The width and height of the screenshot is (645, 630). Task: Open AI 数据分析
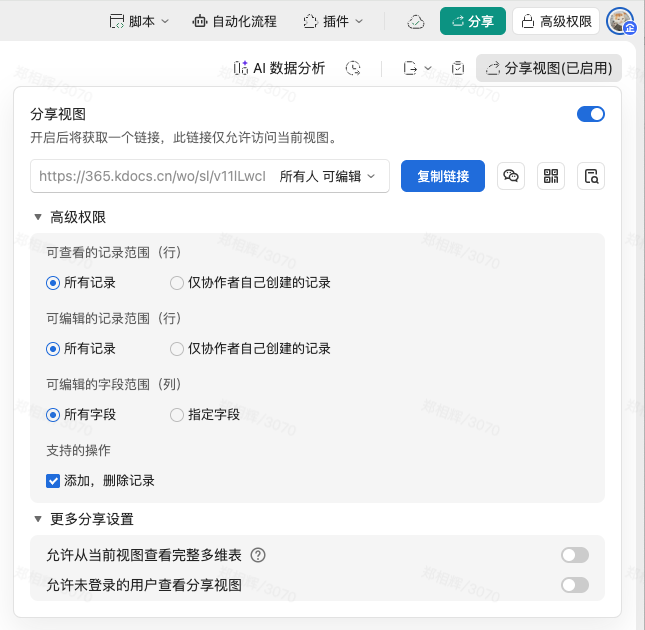(279, 68)
